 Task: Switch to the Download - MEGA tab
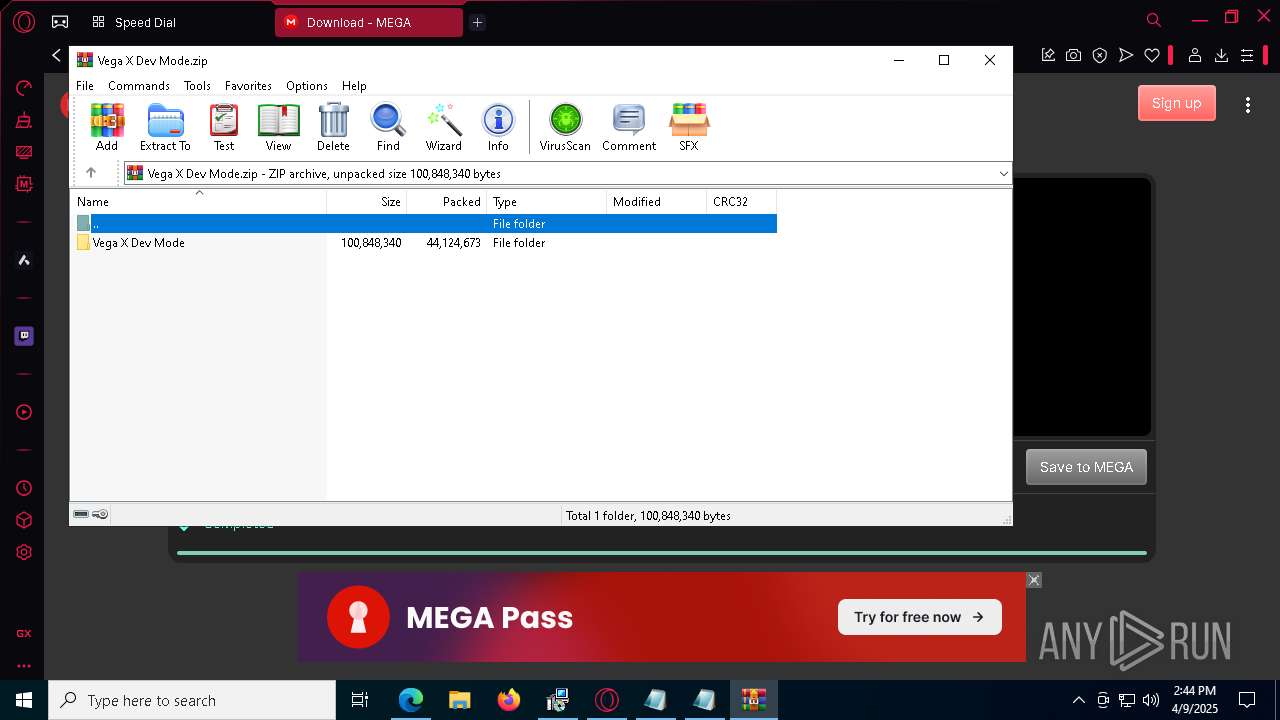(369, 22)
